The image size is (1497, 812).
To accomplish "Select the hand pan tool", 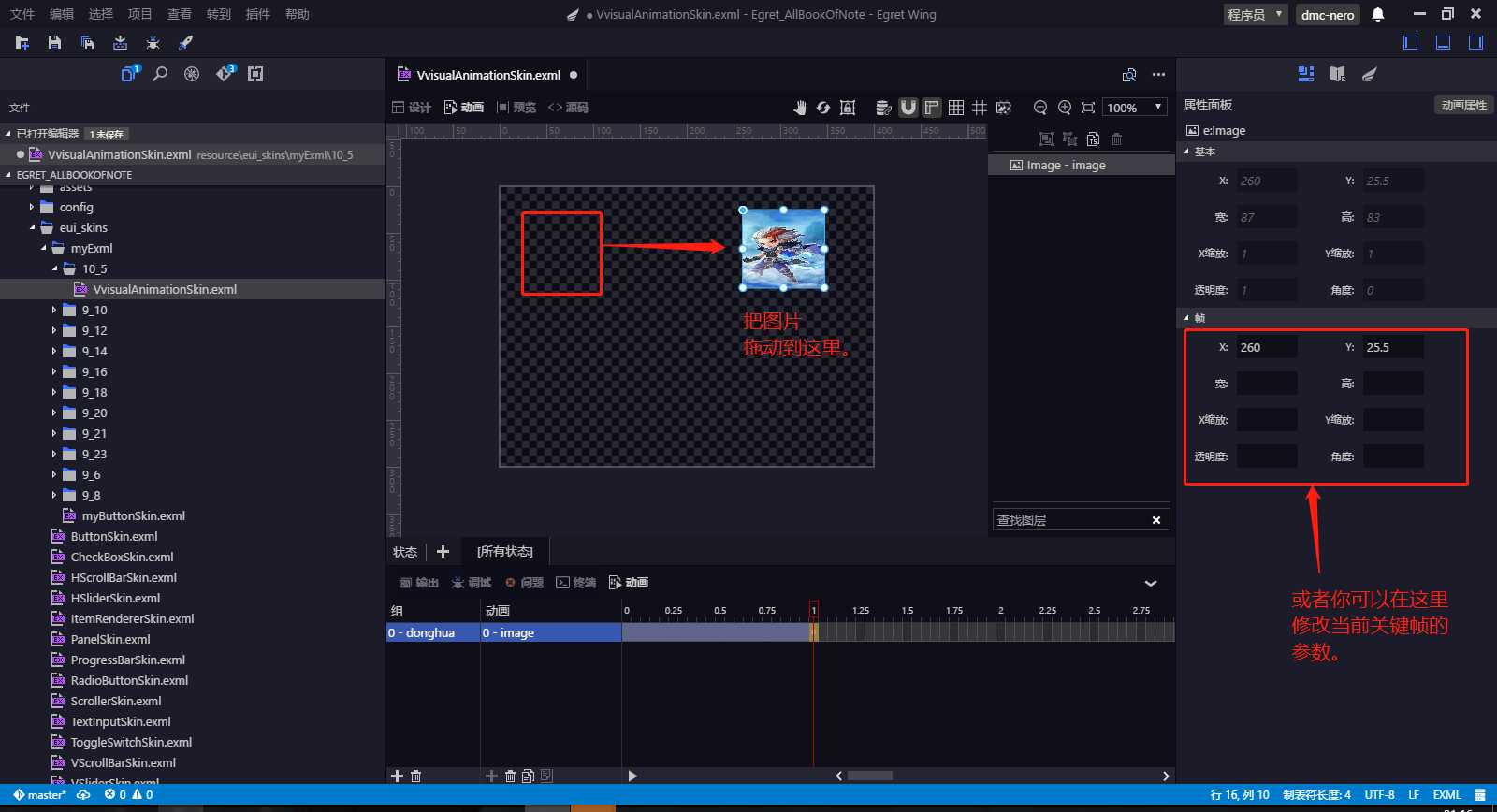I will coord(799,108).
